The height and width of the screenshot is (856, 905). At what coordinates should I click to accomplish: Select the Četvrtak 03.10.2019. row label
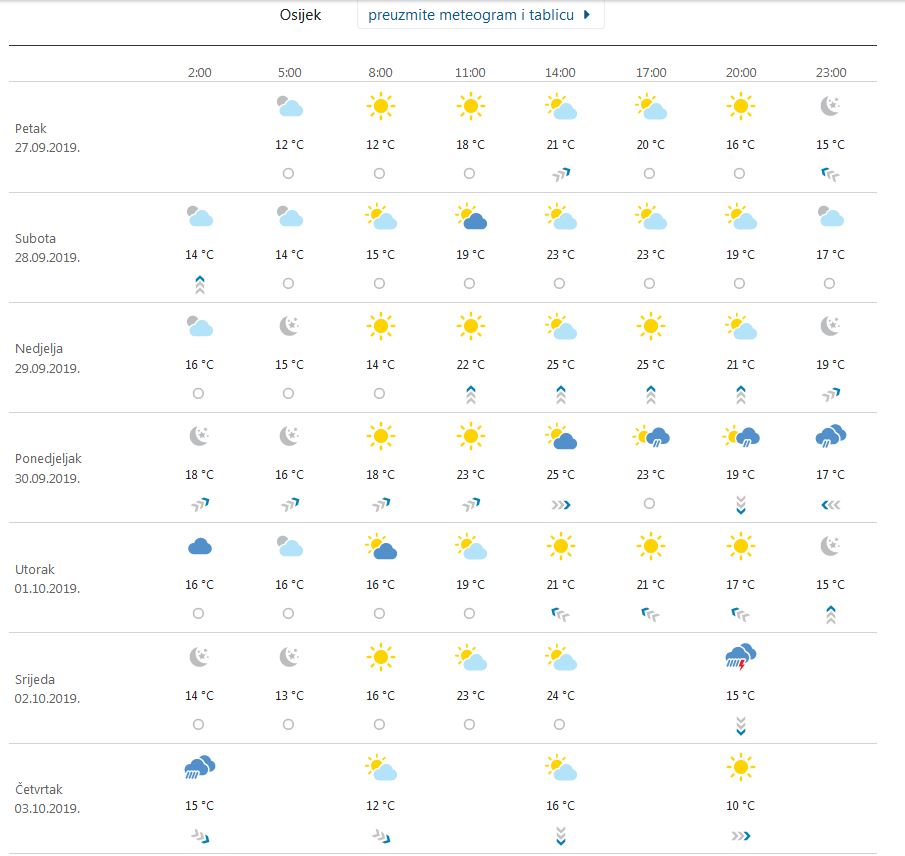[47, 798]
